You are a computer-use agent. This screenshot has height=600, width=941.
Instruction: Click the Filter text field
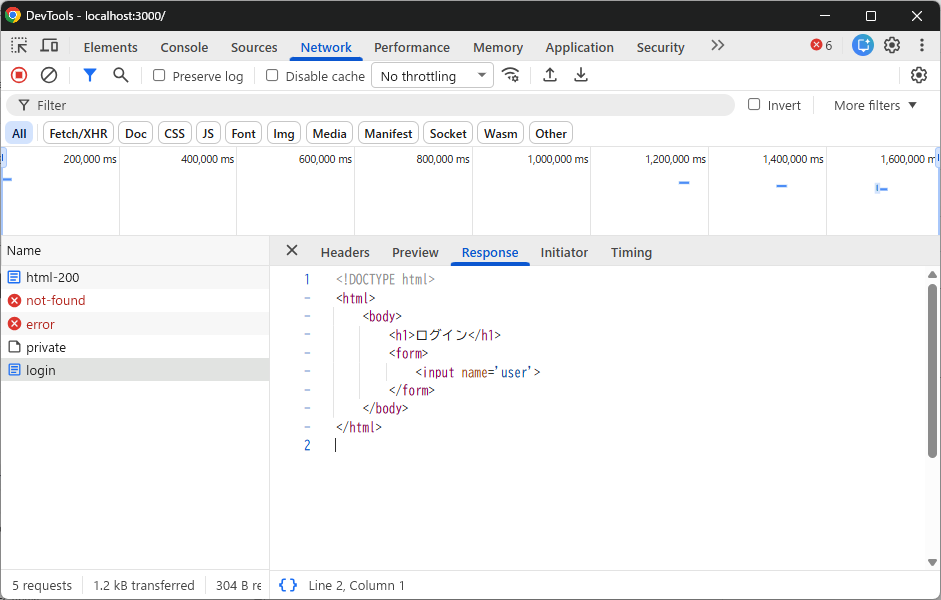point(370,106)
